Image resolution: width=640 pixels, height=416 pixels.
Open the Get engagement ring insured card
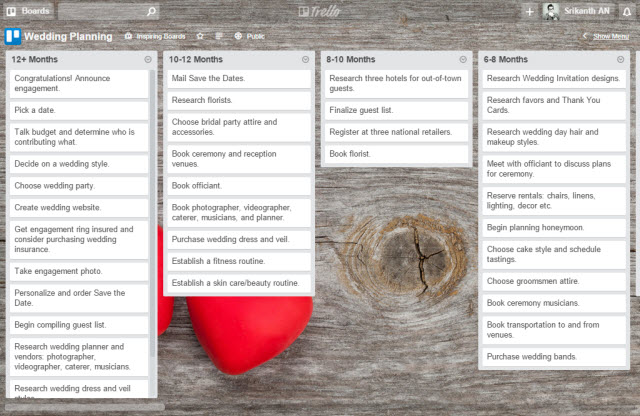click(79, 240)
